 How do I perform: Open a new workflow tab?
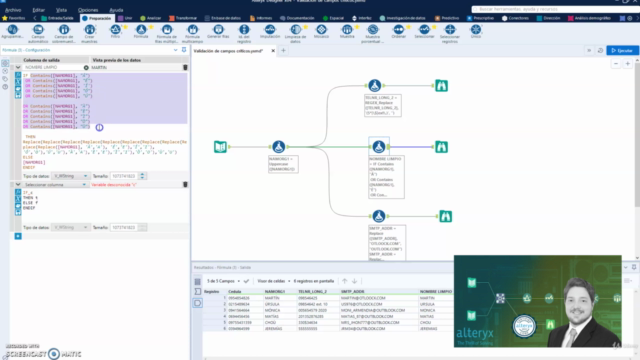(x=283, y=51)
